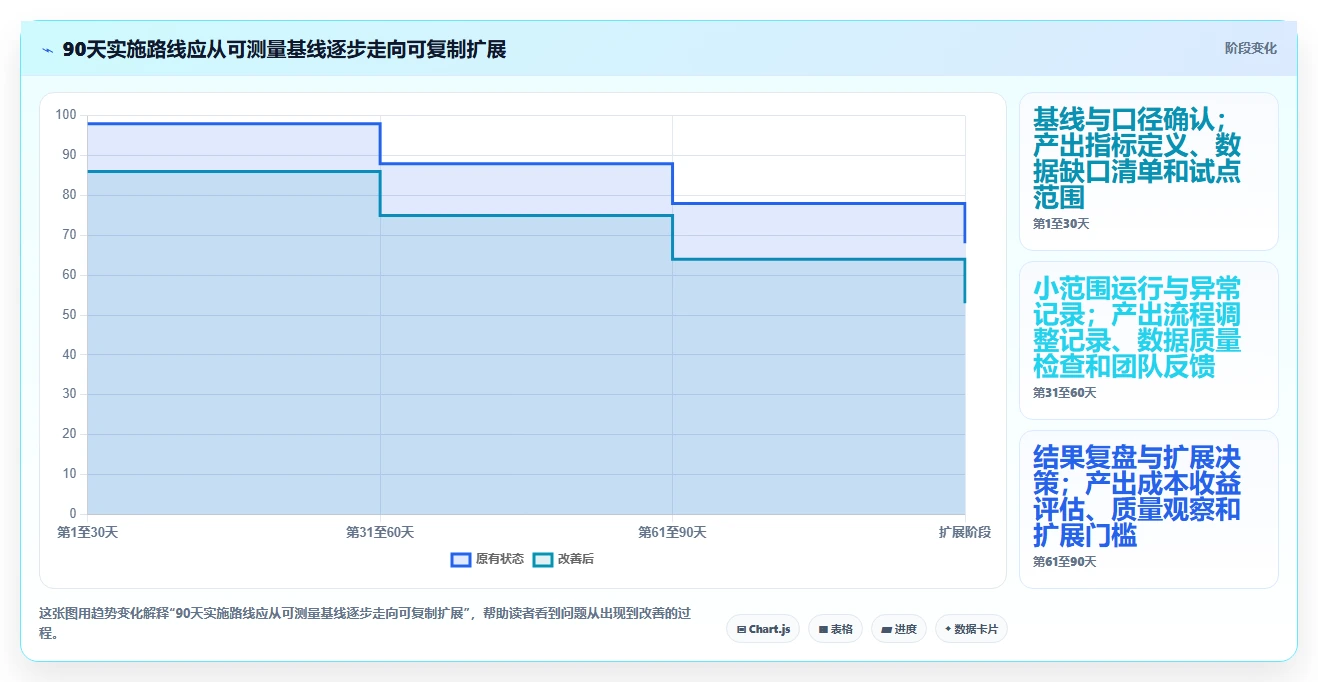Select the 进度 tag
The image size is (1318, 682).
click(x=899, y=629)
